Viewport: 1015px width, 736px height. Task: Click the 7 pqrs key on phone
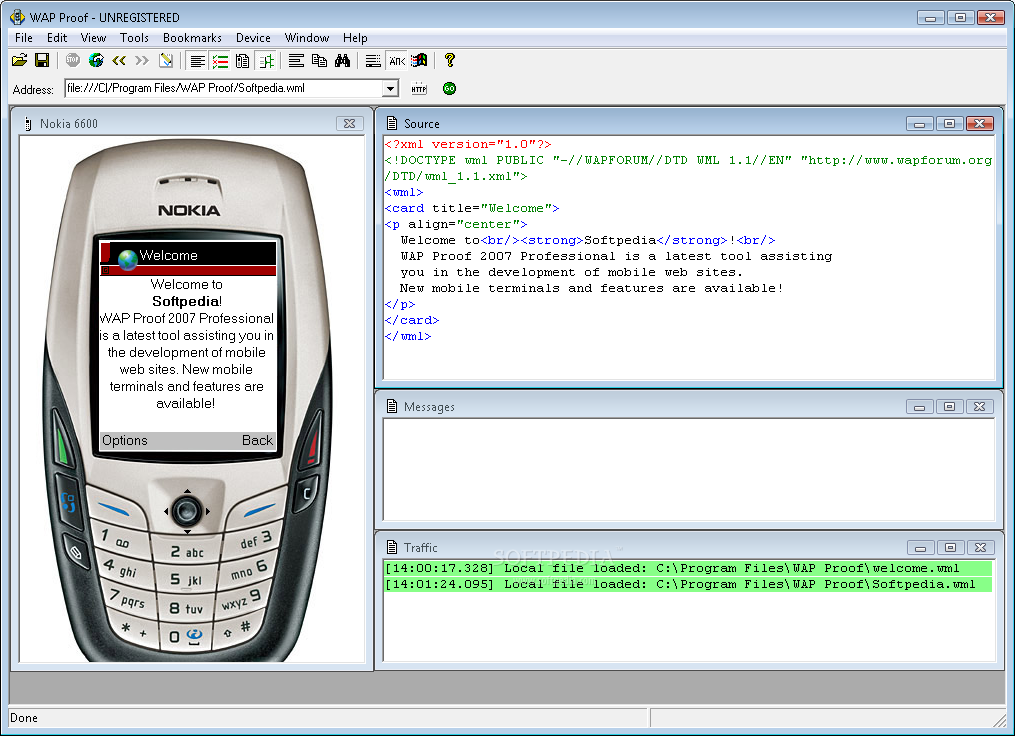coord(129,597)
